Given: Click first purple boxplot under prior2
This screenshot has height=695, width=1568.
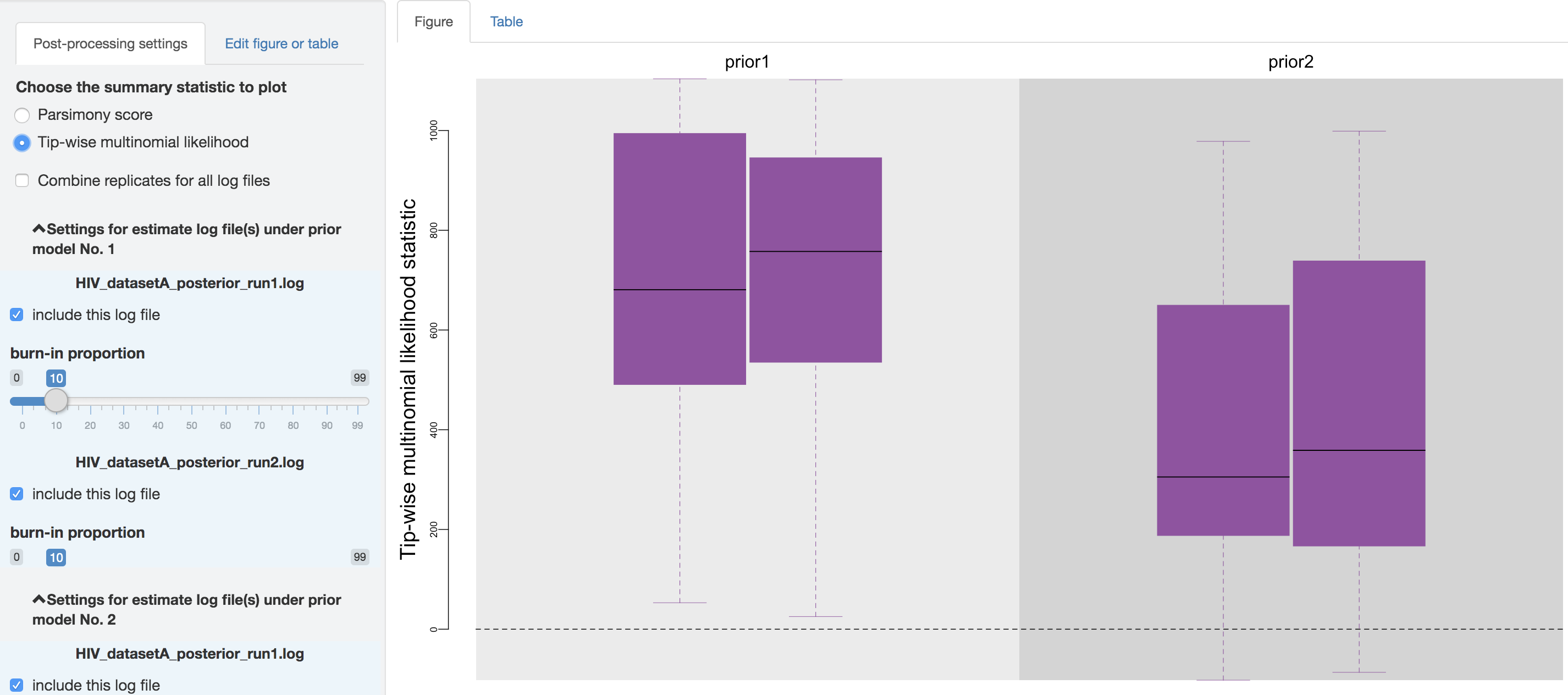Looking at the screenshot, I should 1223,420.
